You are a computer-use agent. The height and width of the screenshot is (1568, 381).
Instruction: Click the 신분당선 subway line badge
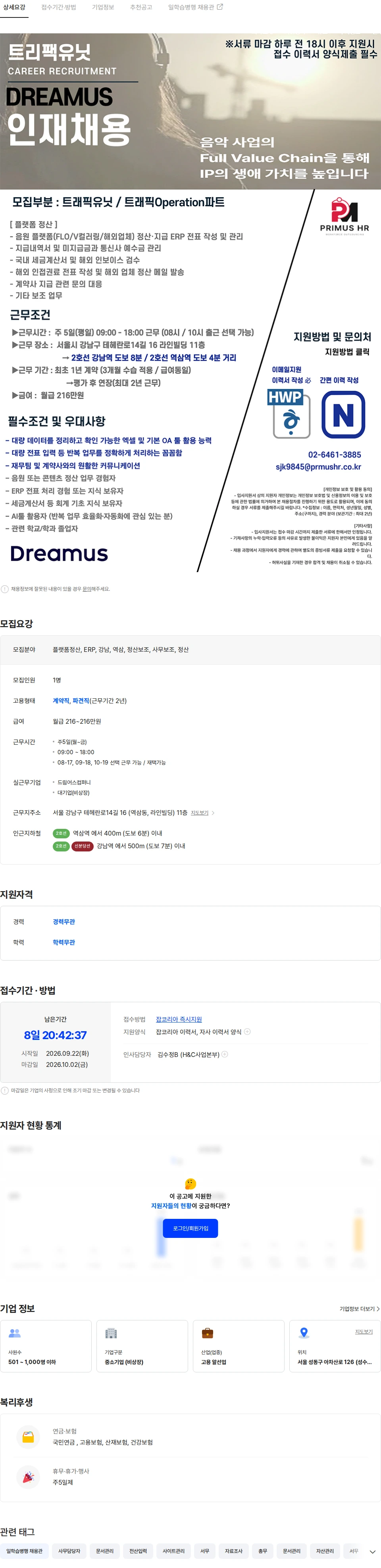click(x=82, y=846)
